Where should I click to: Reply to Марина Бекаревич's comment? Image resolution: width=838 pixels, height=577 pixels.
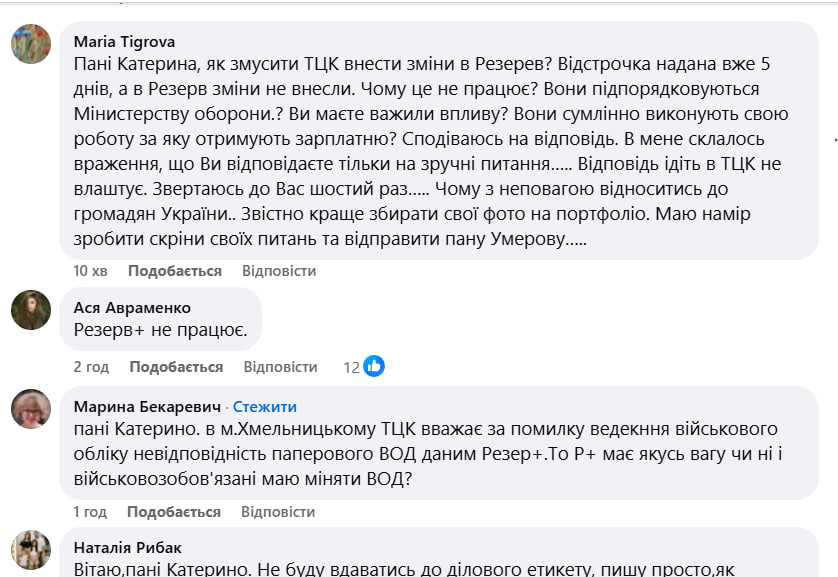[278, 512]
